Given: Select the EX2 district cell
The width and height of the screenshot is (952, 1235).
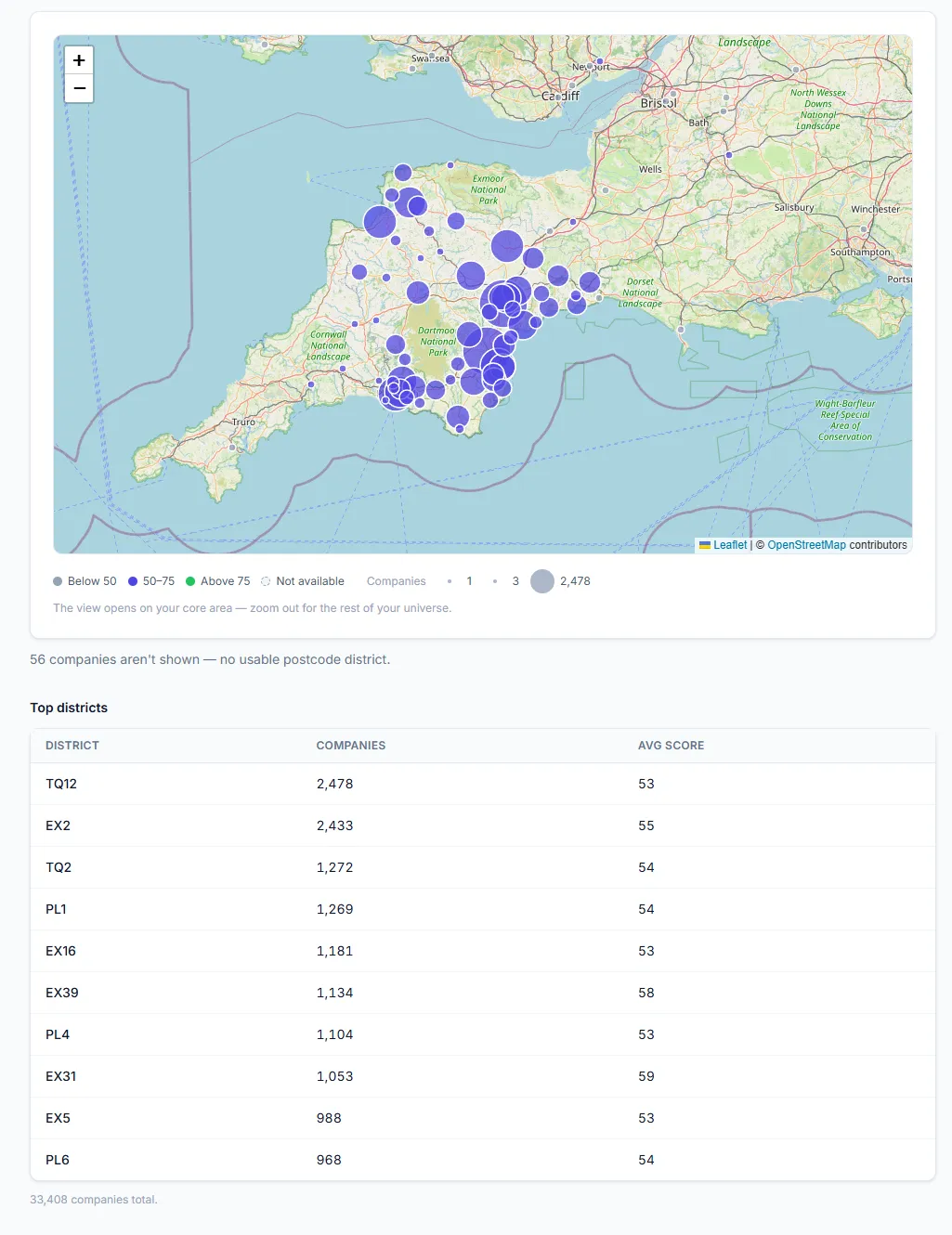Looking at the screenshot, I should [x=58, y=825].
